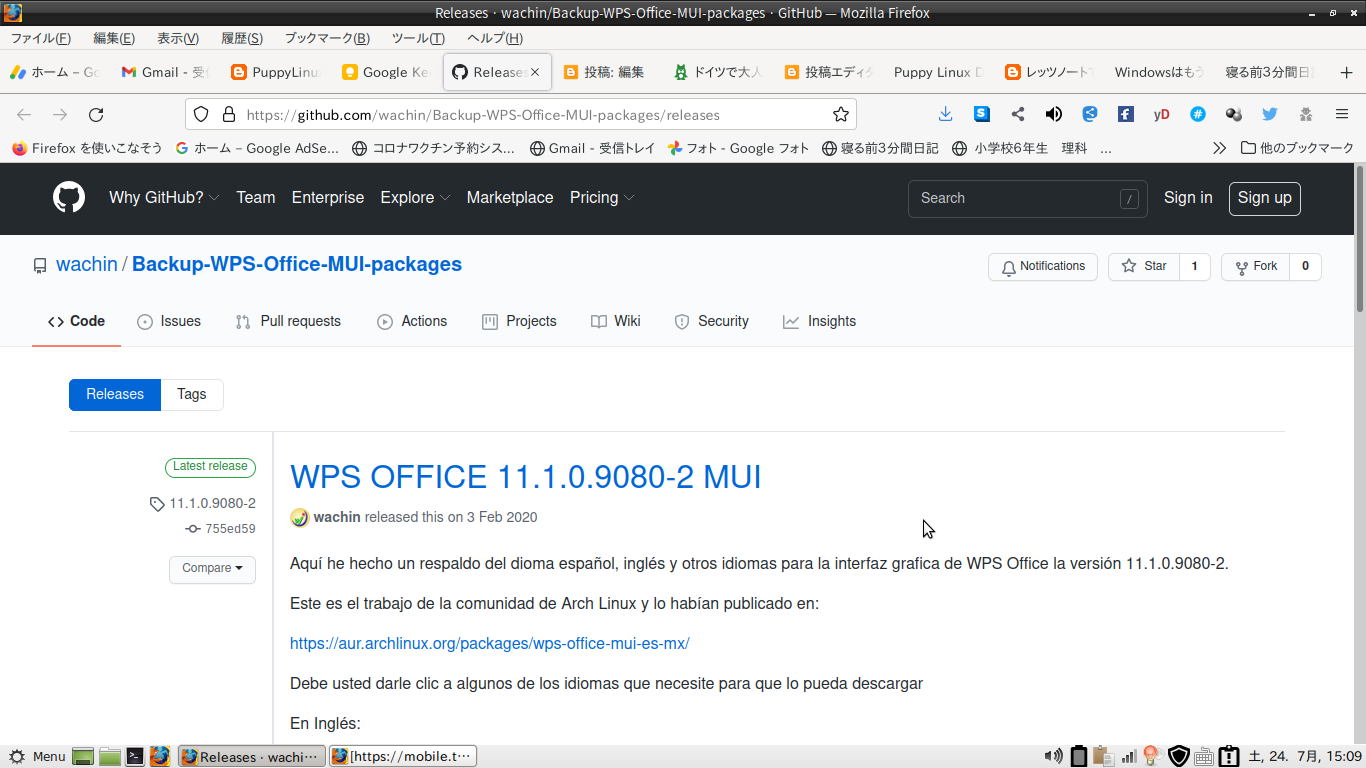
Task: Click volume icon in system tray
Action: point(1053,757)
